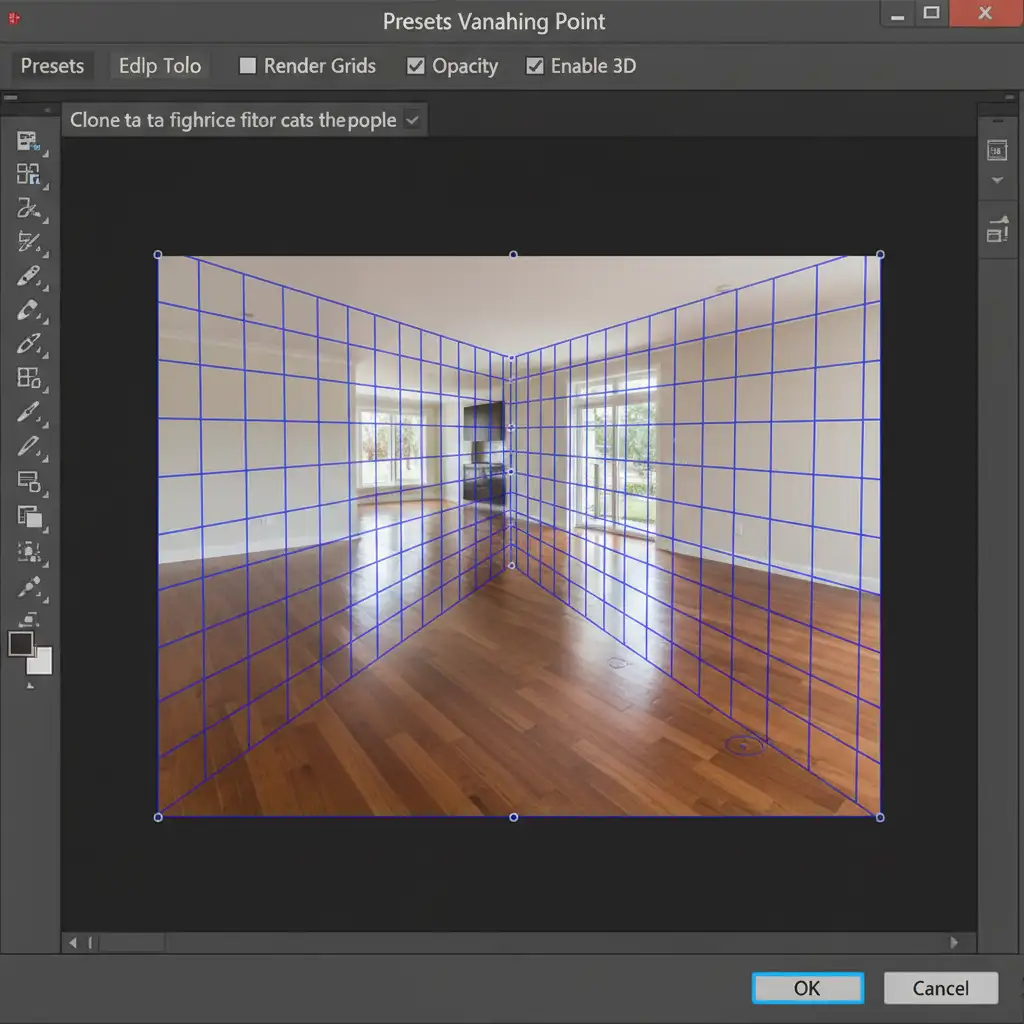The height and width of the screenshot is (1024, 1024).
Task: Select the four-squares grid tool in left toolbar
Action: coord(28,378)
